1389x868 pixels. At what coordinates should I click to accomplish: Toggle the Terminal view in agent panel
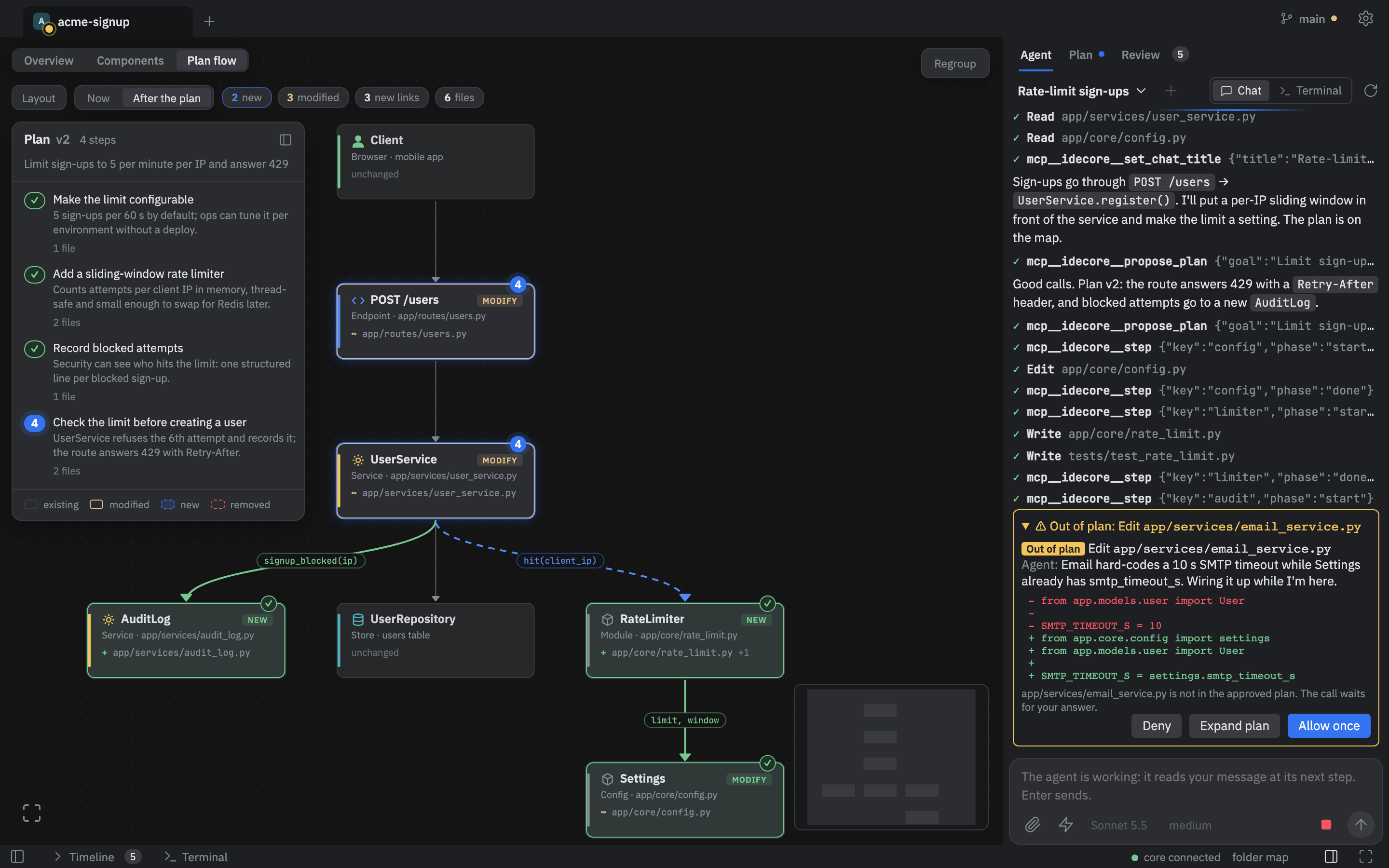tap(1311, 91)
